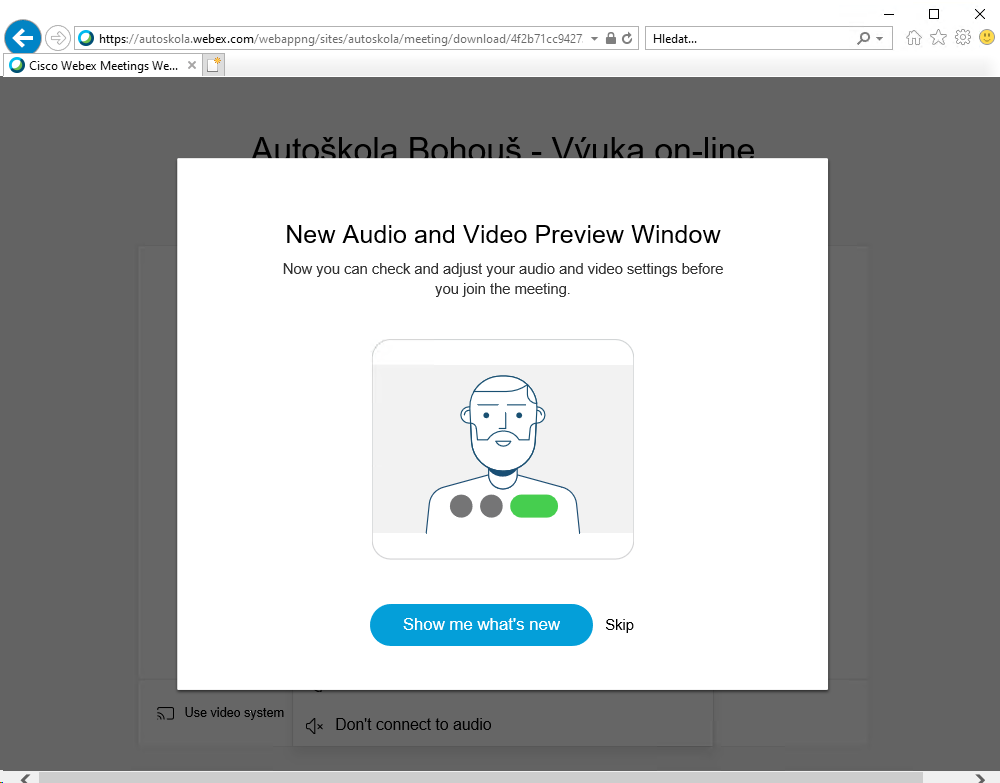
Task: Click the bearded man preview illustration
Action: tap(503, 449)
